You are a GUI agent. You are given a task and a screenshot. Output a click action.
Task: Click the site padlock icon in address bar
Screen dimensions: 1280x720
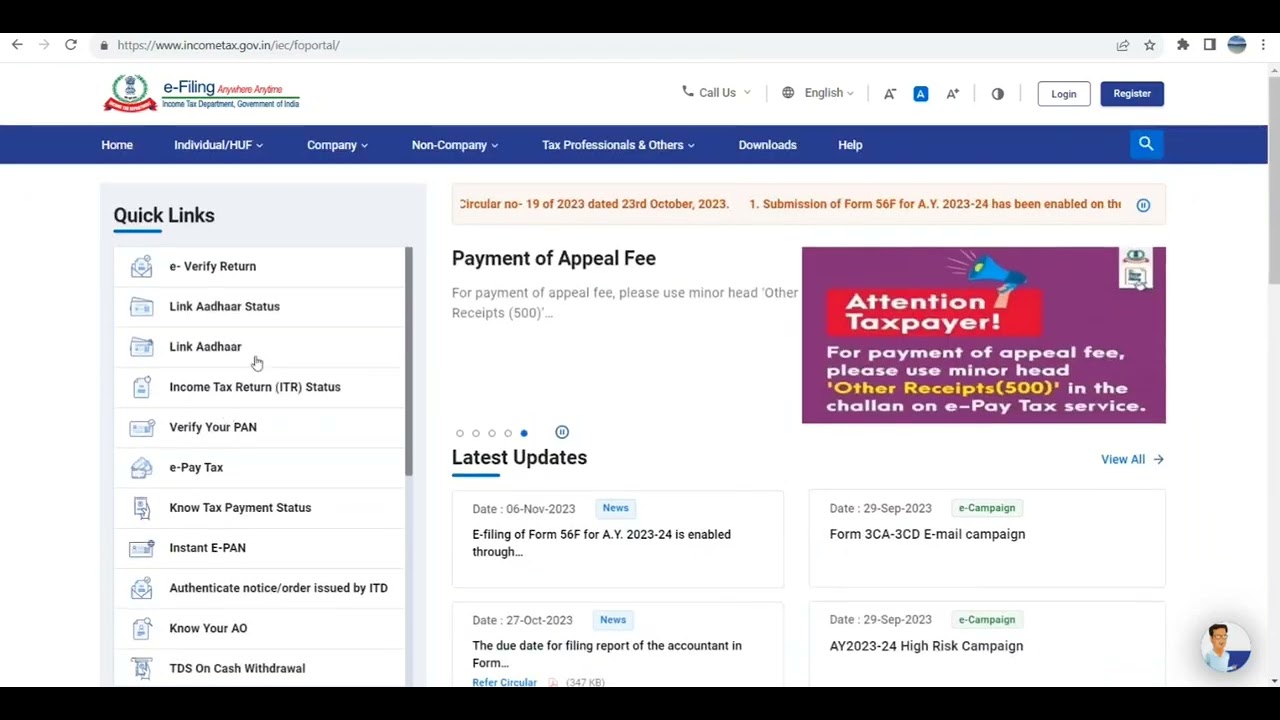(x=104, y=45)
